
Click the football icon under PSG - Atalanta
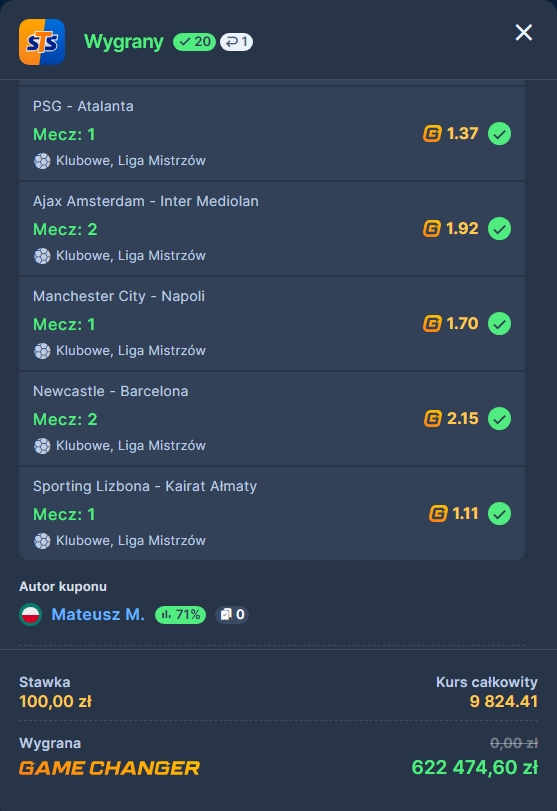tap(42, 161)
